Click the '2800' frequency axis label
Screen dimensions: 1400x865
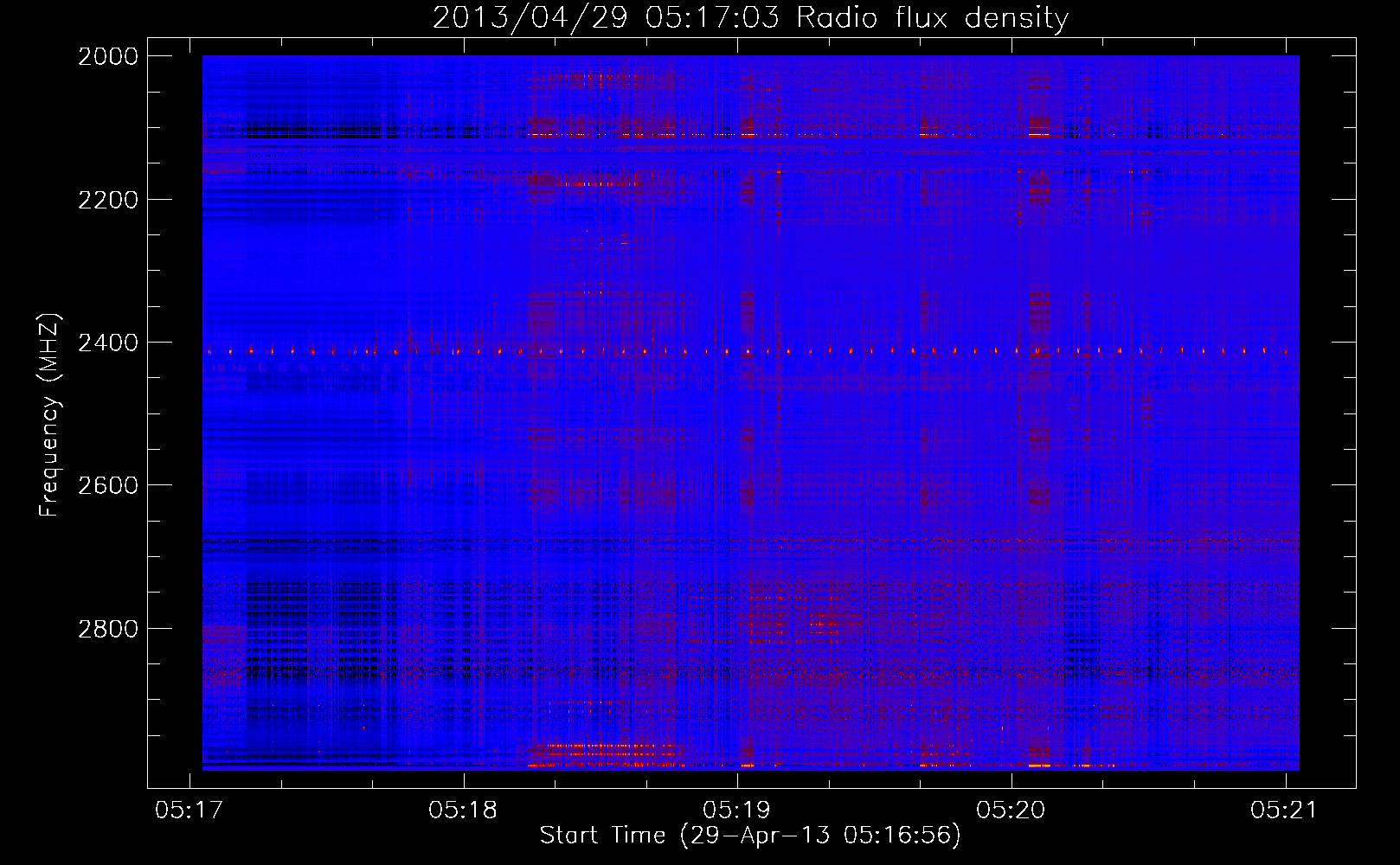tap(108, 629)
